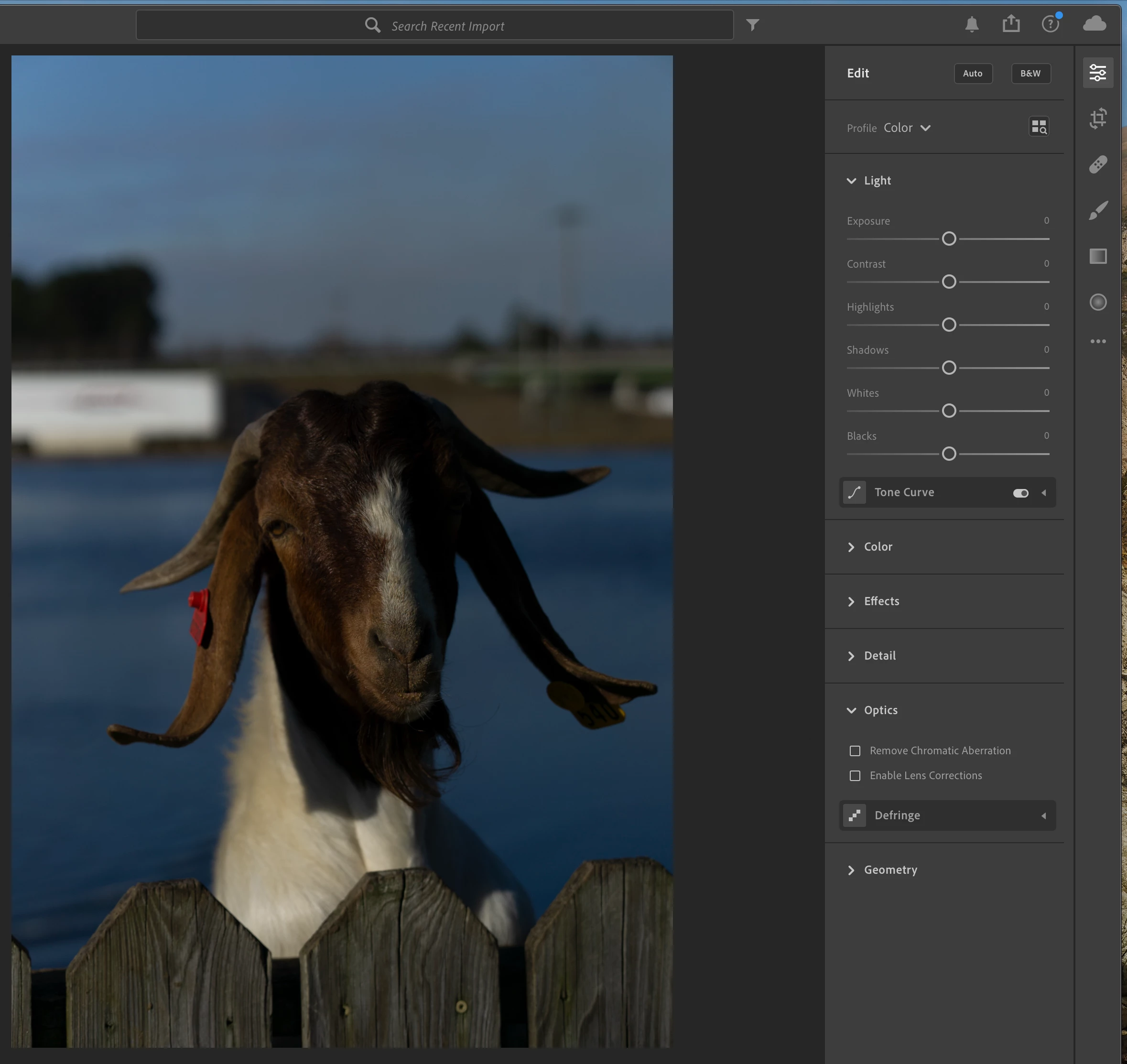Convert to black and white with B&W

click(1030, 73)
